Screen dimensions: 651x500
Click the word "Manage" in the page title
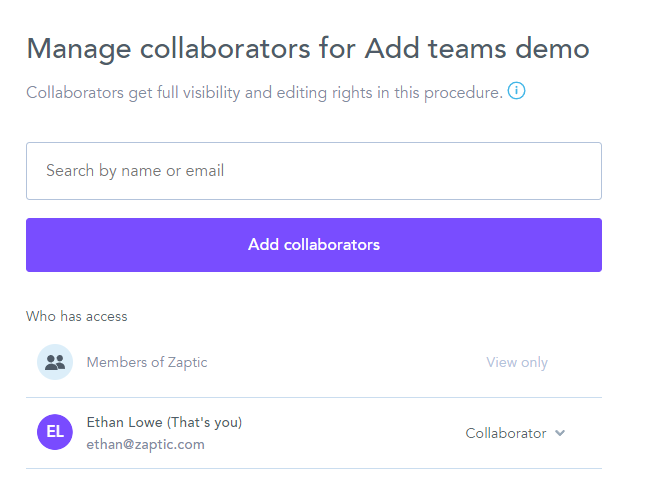click(82, 48)
